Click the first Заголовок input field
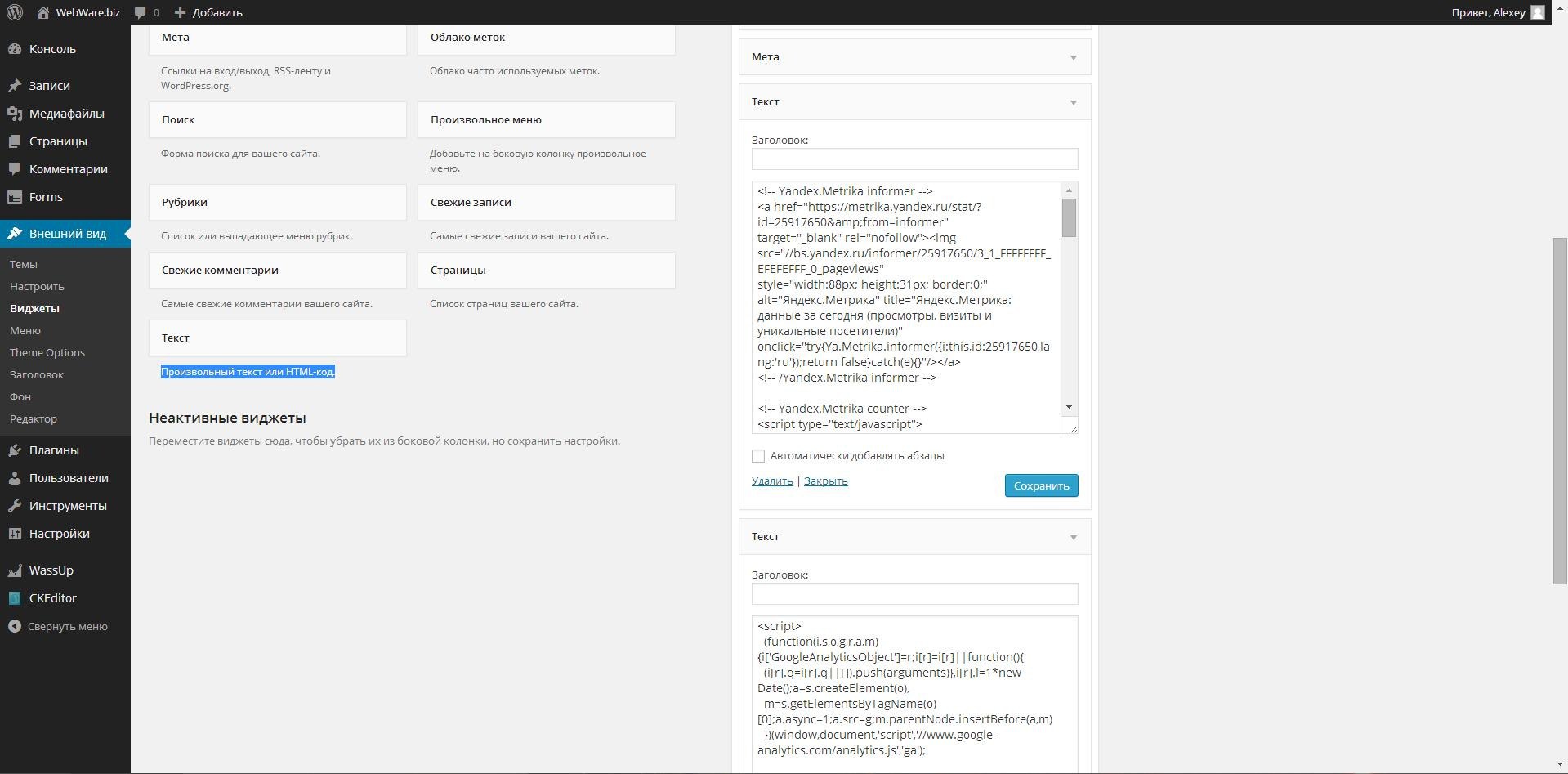 [914, 159]
